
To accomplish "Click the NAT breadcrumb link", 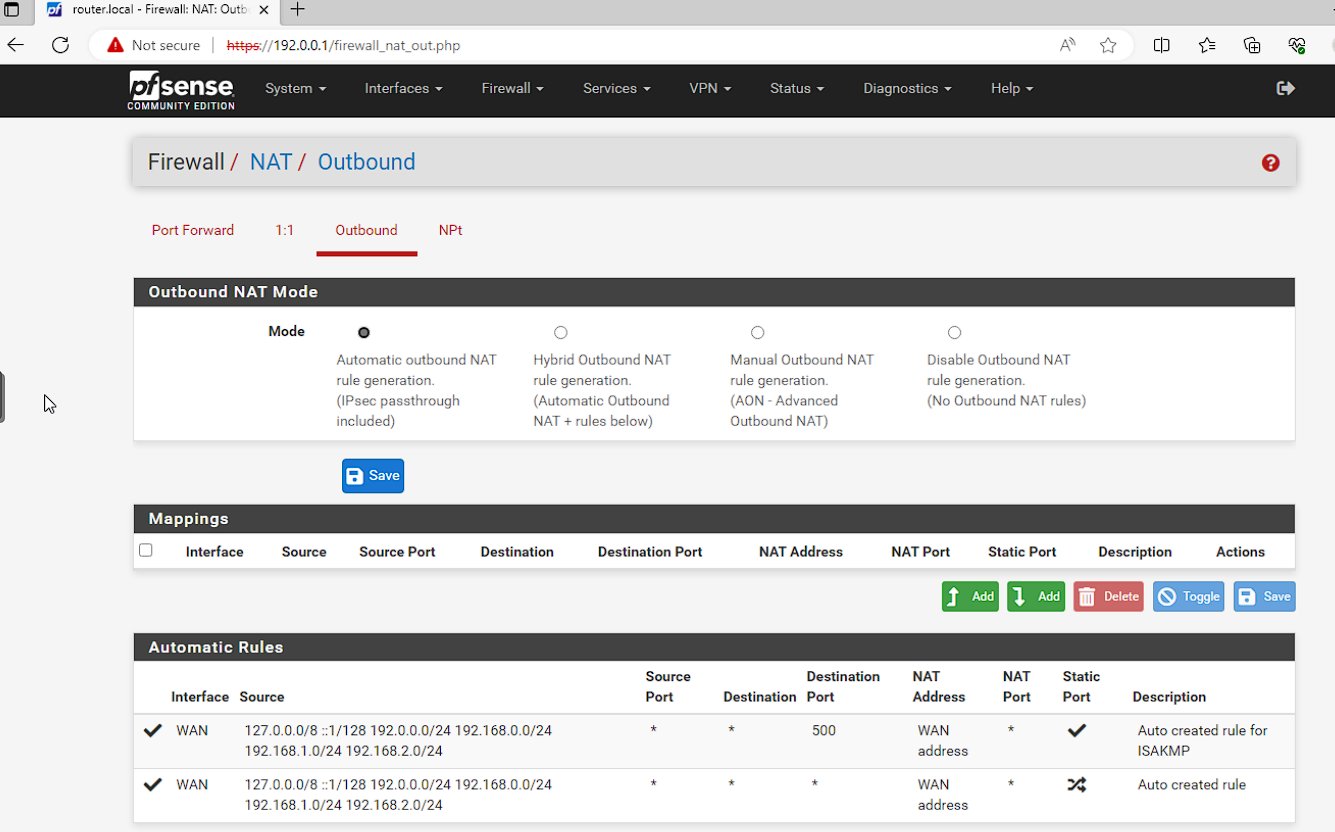I will click(x=270, y=162).
